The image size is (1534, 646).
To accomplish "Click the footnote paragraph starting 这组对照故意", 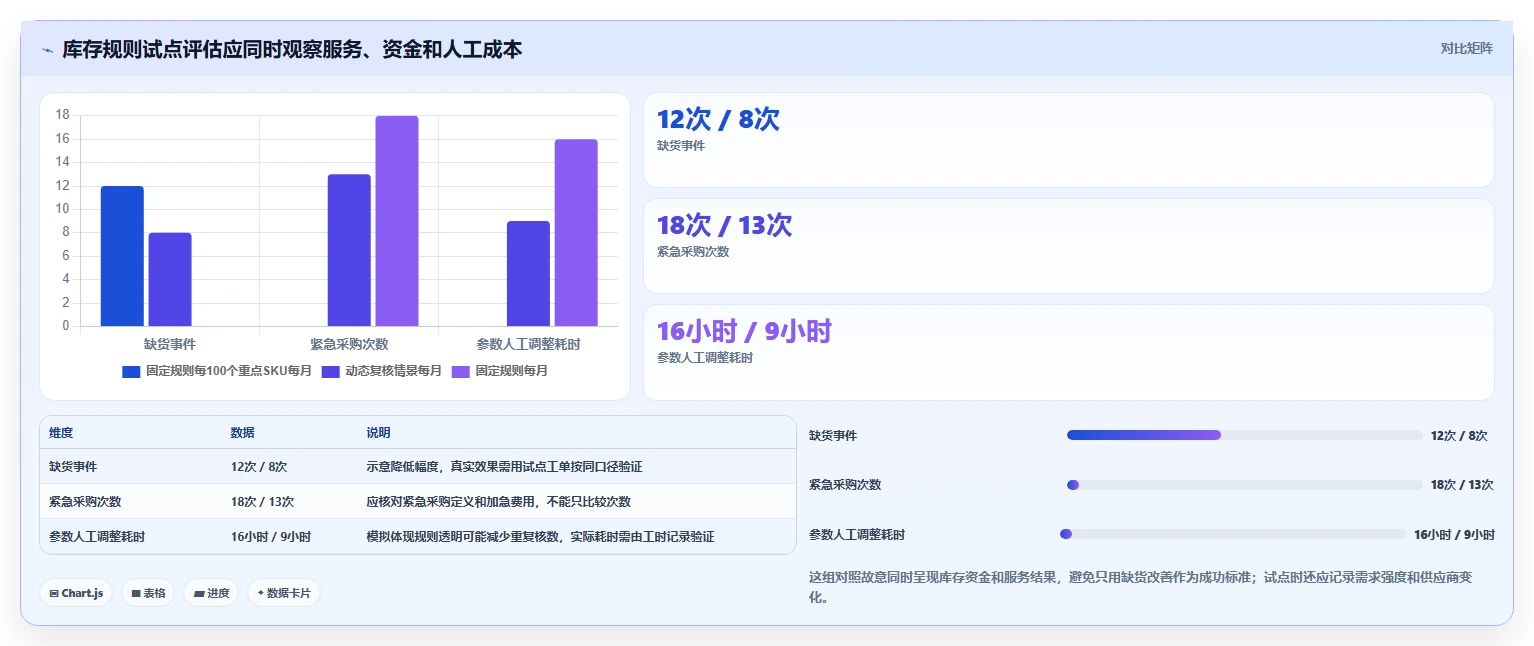I will point(1140,587).
